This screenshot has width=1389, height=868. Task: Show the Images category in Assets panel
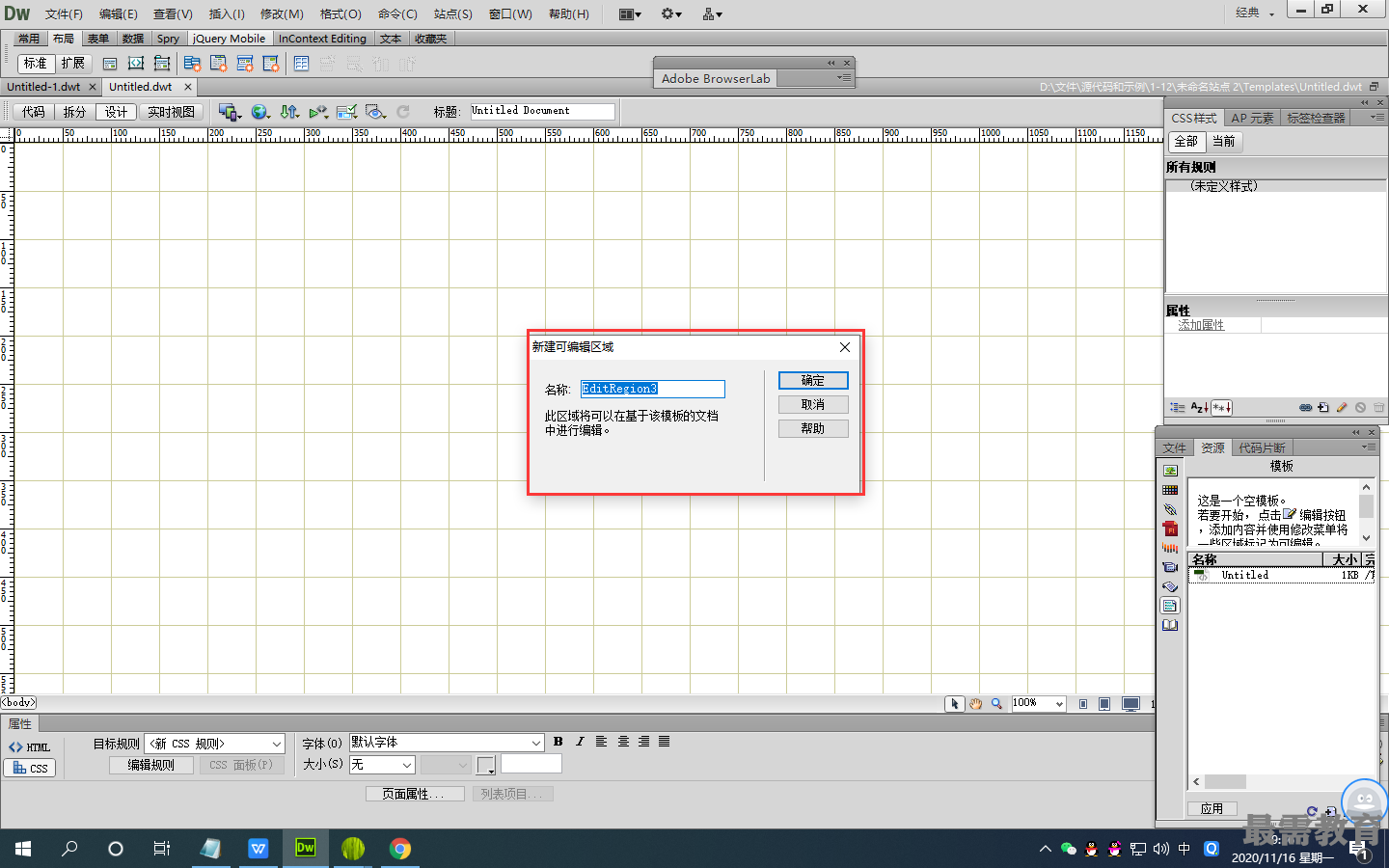[1170, 471]
